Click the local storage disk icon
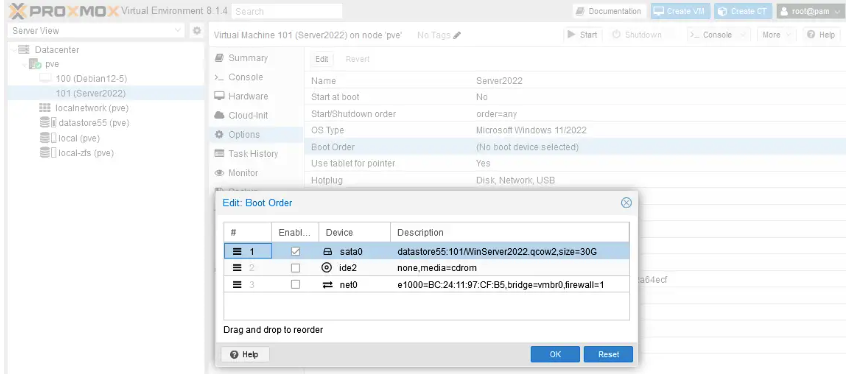 [48, 138]
